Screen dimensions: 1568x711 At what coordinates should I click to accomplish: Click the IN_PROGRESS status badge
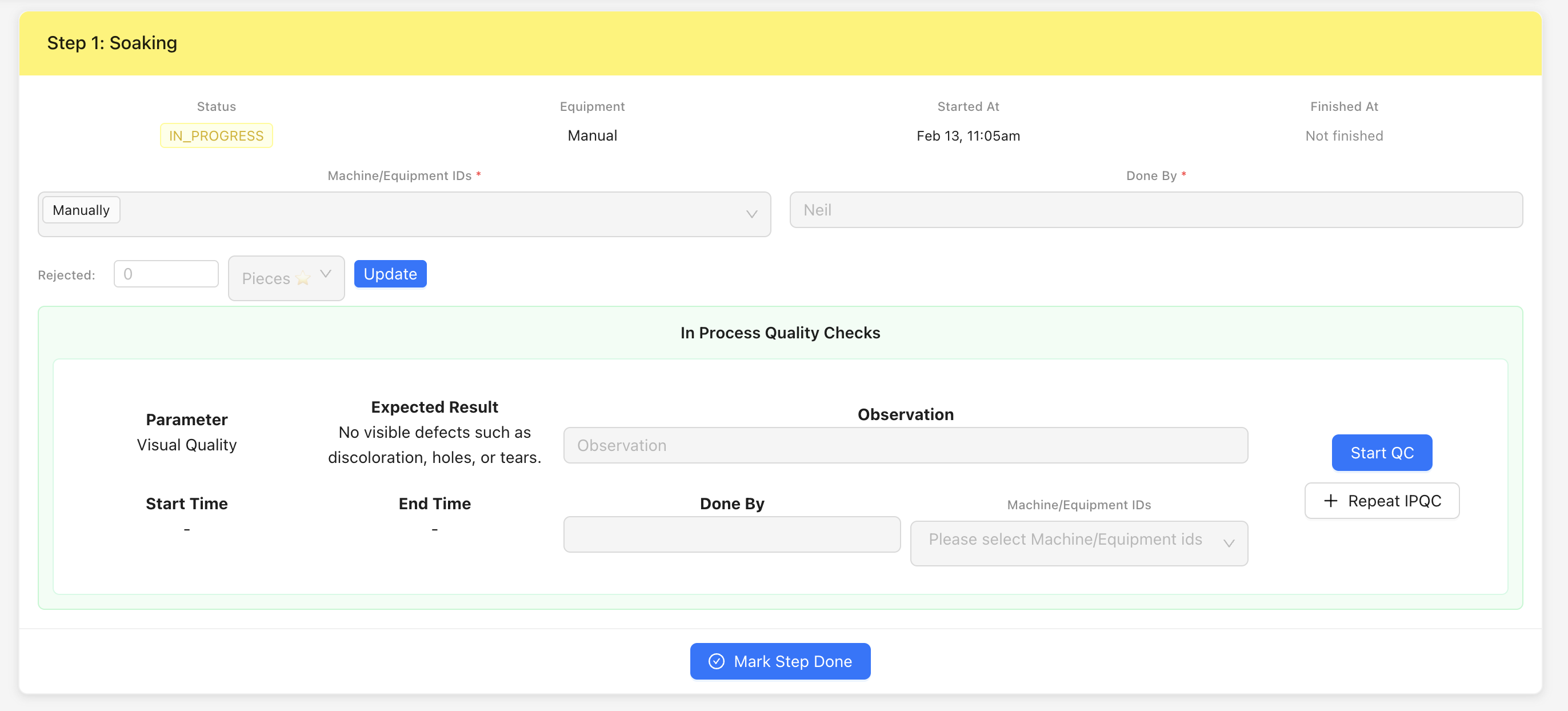click(x=216, y=135)
